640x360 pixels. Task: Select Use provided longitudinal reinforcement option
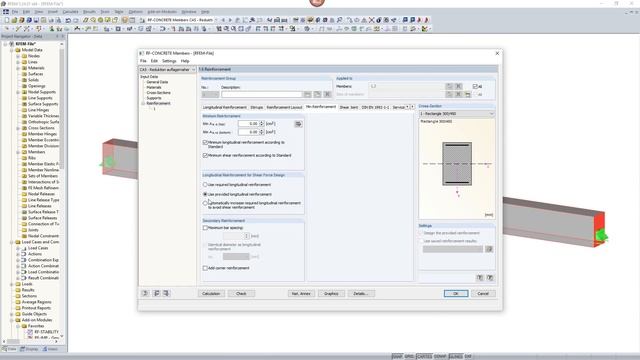pyautogui.click(x=205, y=194)
